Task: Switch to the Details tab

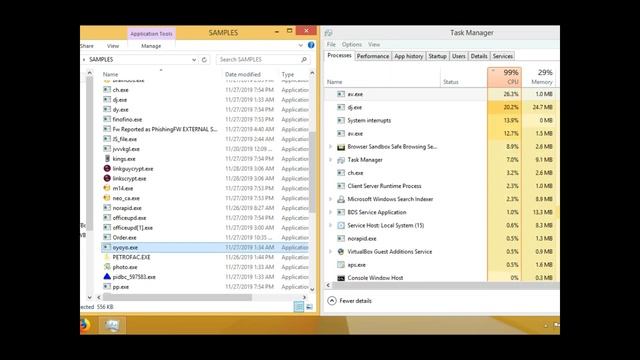Action: (479, 56)
